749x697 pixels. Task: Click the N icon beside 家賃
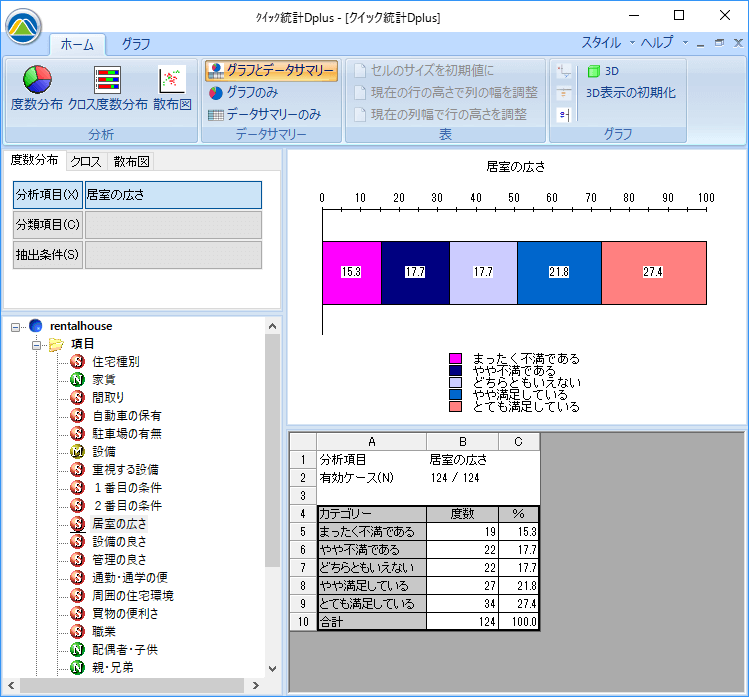77,379
